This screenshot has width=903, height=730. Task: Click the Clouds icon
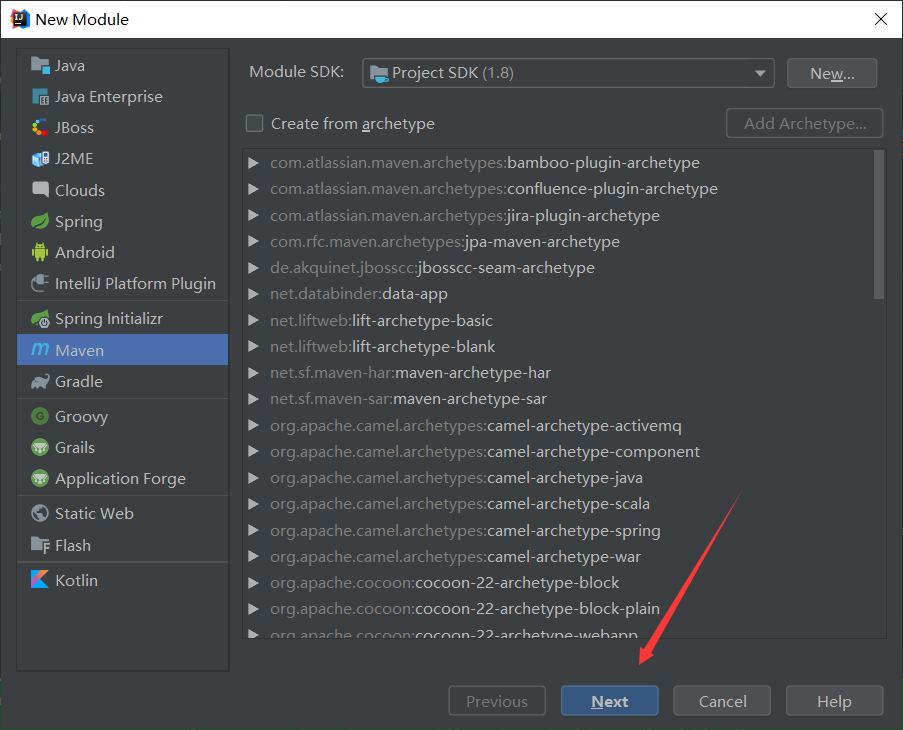tap(40, 190)
